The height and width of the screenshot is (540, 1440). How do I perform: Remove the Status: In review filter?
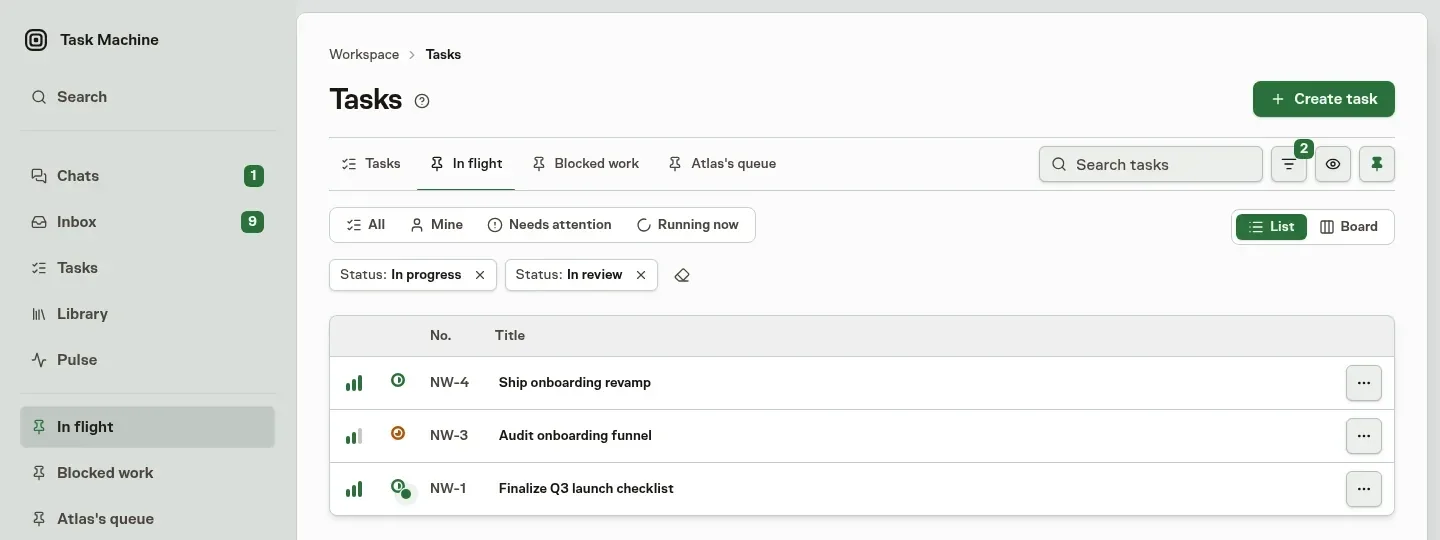point(641,275)
